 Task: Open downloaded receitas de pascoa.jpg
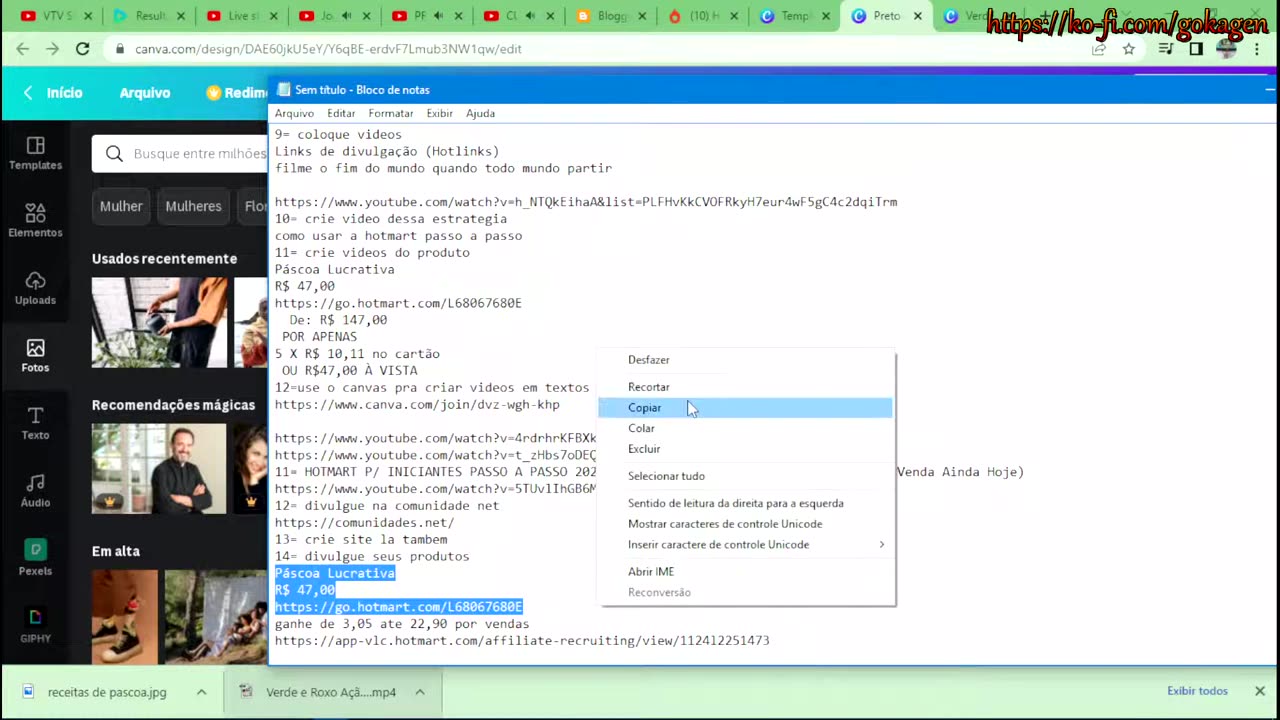107,692
